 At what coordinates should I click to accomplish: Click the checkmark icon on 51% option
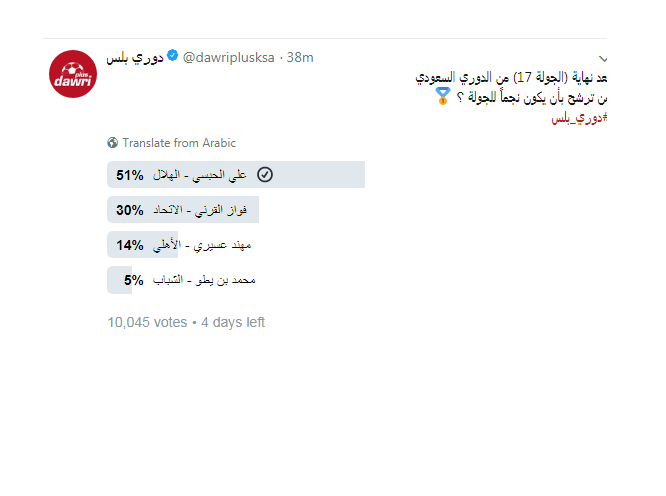[265, 175]
